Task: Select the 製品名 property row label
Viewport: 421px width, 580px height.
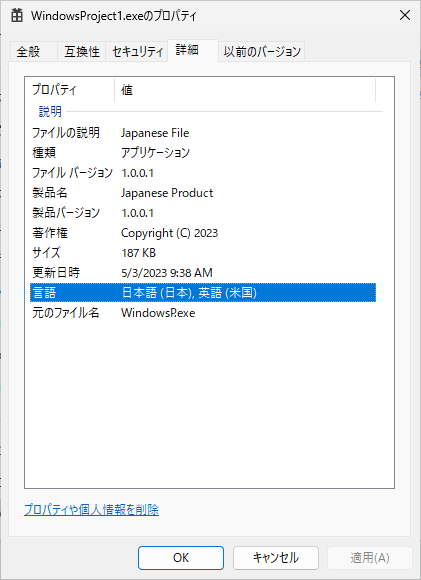Action: [50, 193]
